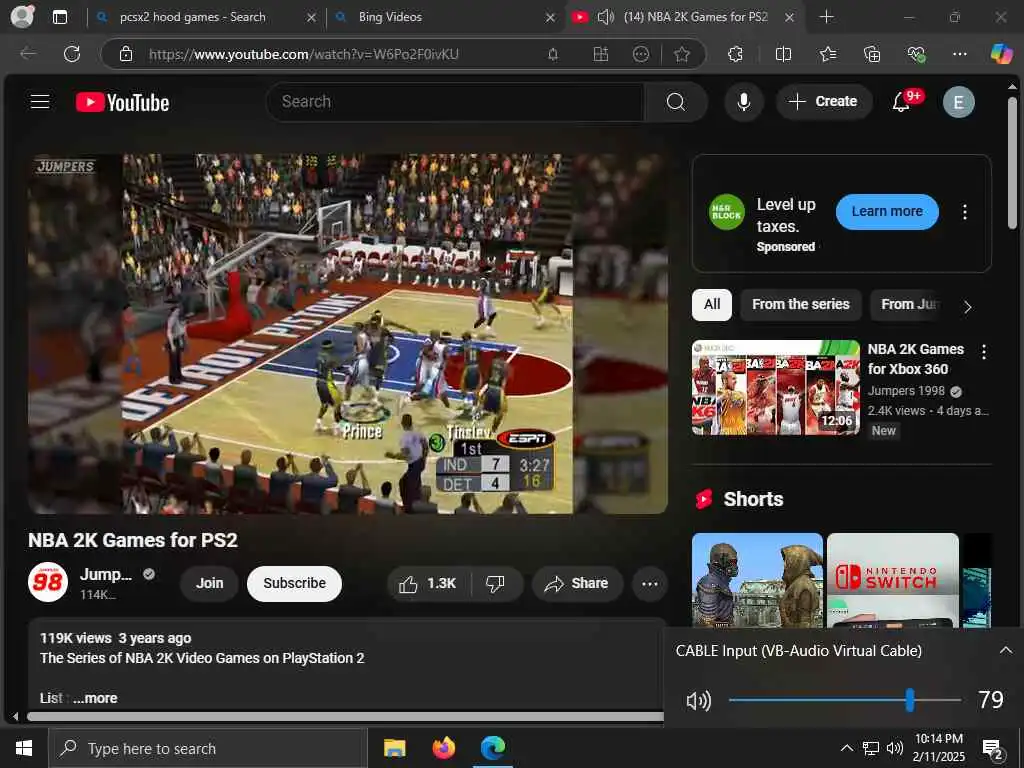Toggle Edge split screen view
This screenshot has width=1024, height=768.
783,54
